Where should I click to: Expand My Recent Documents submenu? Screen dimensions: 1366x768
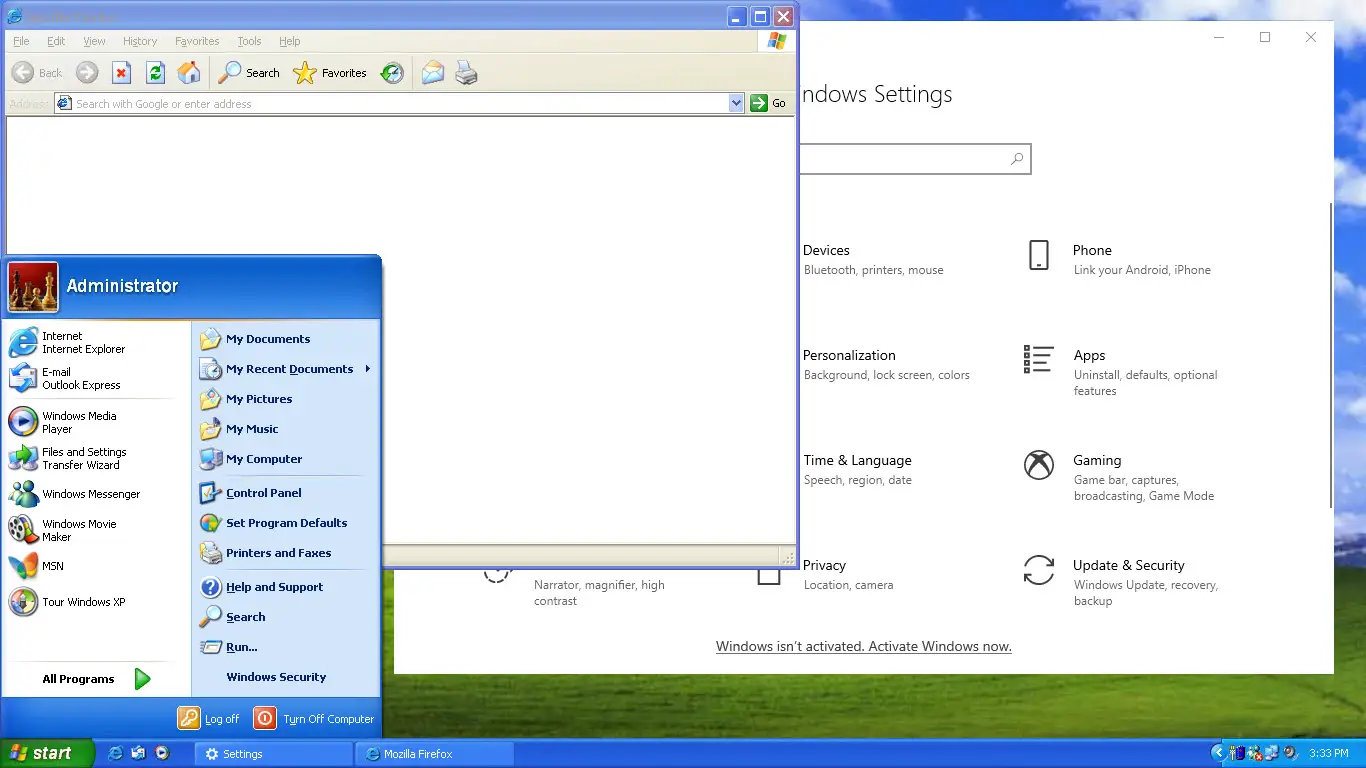click(x=285, y=369)
